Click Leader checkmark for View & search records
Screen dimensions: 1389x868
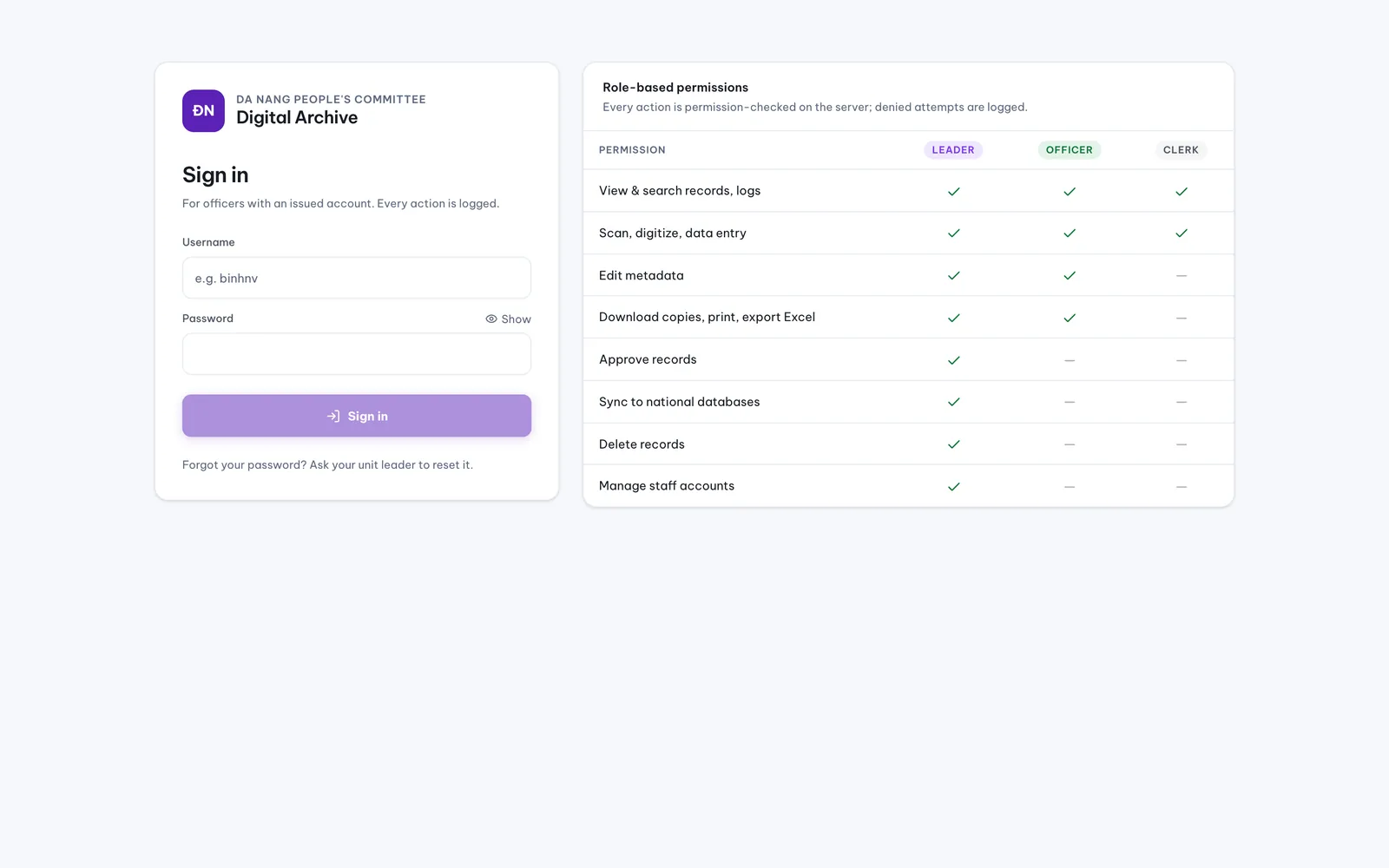(953, 191)
